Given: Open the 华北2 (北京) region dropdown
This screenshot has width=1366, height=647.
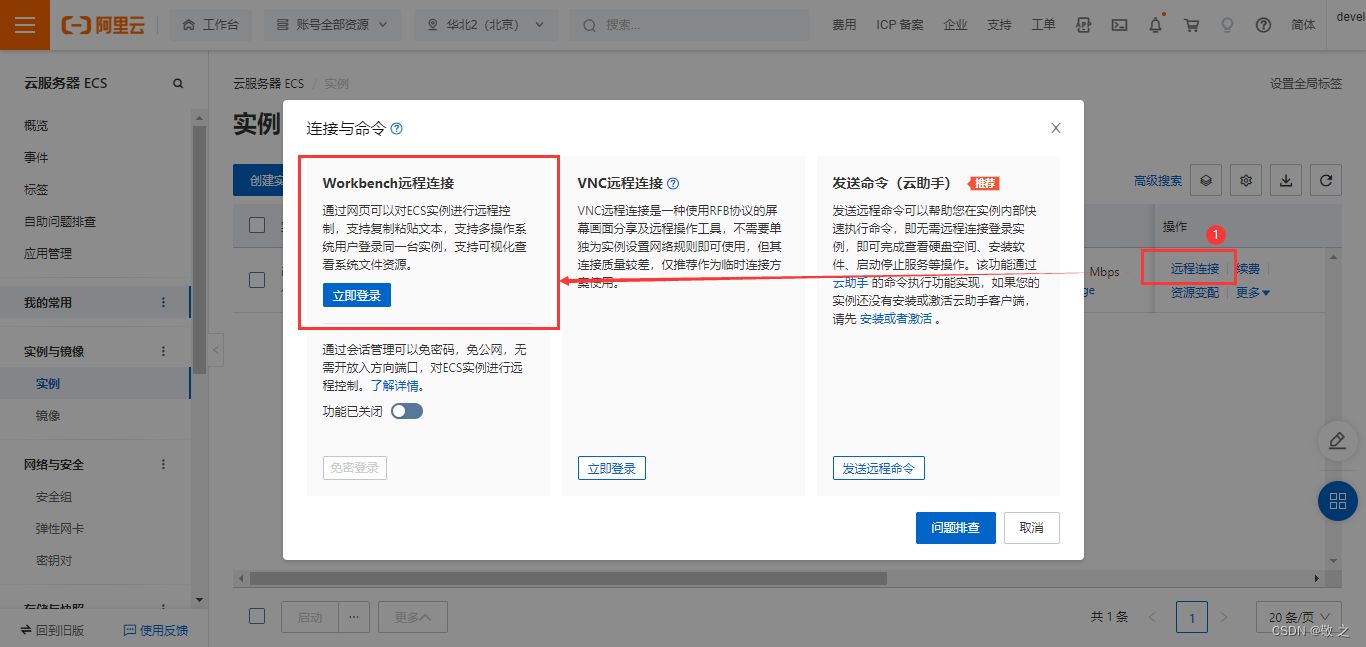Looking at the screenshot, I should [486, 24].
